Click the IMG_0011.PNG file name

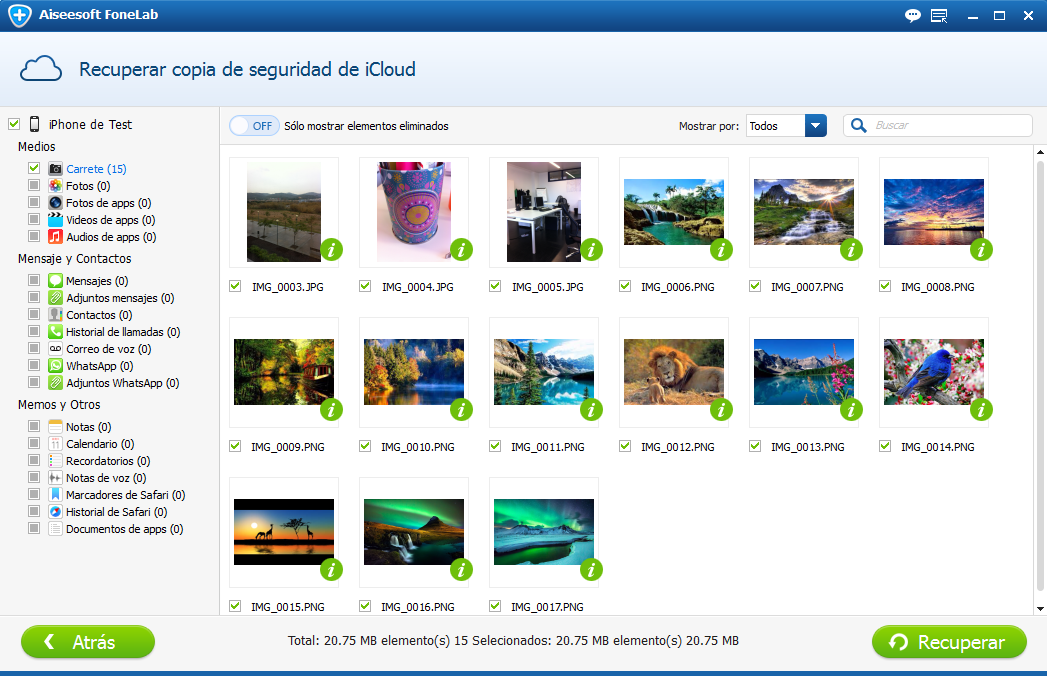pyautogui.click(x=548, y=447)
